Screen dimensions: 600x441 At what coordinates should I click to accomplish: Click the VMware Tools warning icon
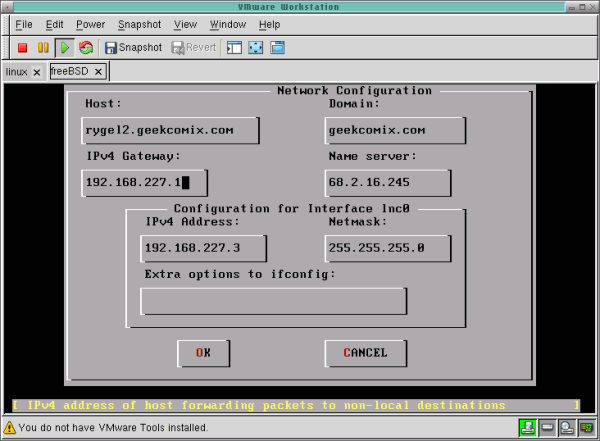(x=10, y=427)
